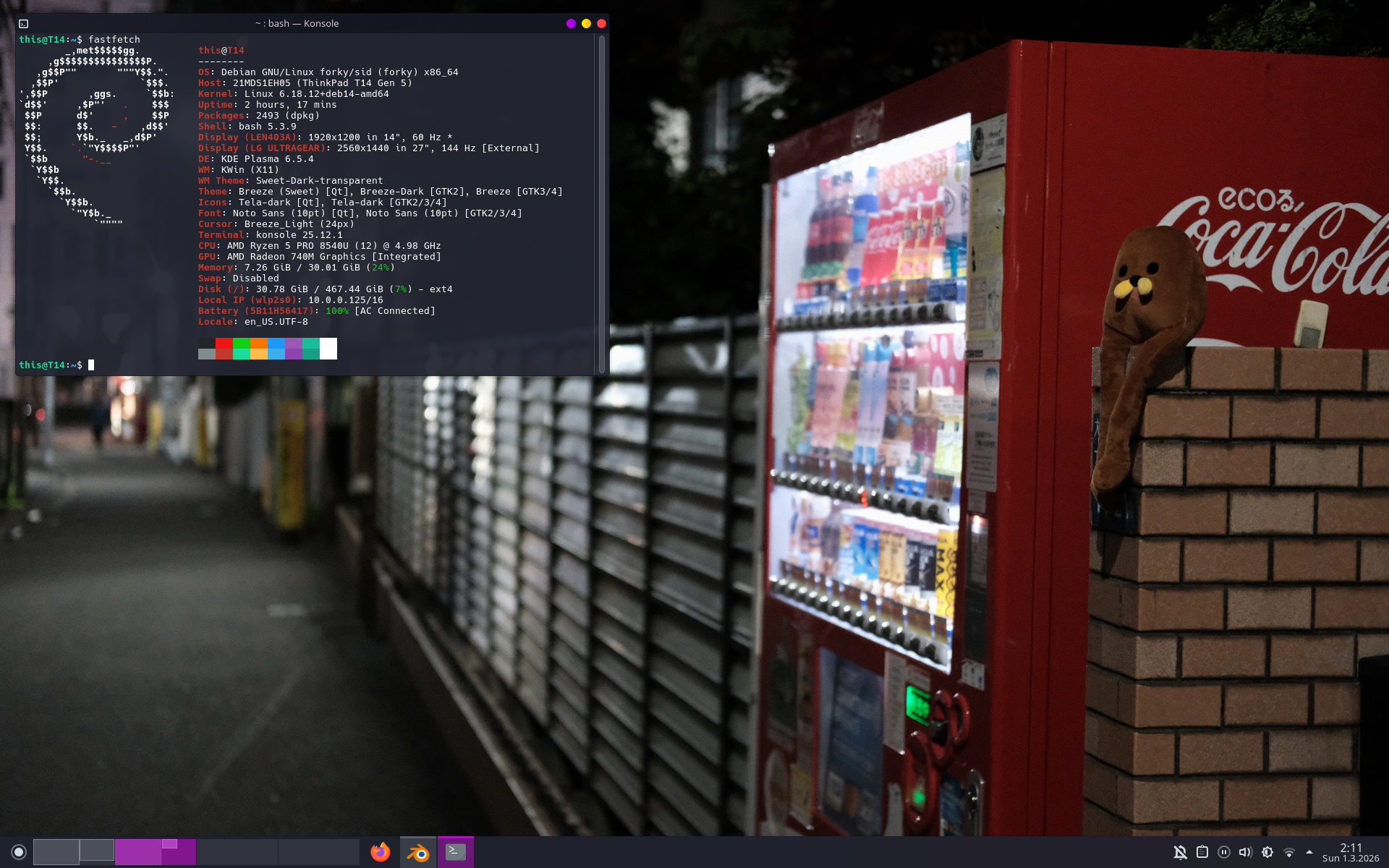Click the Konsole icon in title bar
The width and height of the screenshot is (1389, 868).
(24, 24)
